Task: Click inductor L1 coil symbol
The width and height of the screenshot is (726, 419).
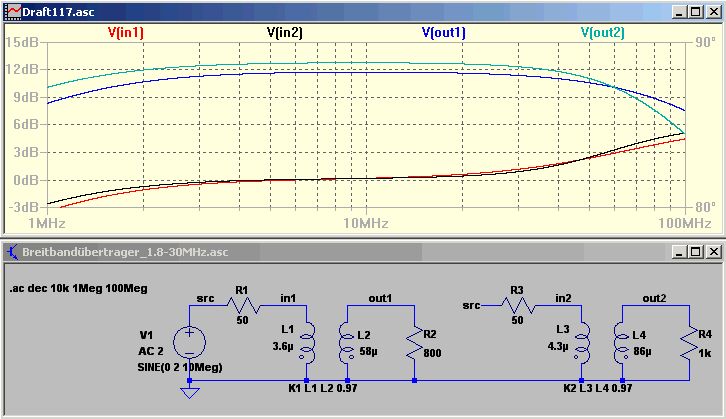Action: (307, 342)
